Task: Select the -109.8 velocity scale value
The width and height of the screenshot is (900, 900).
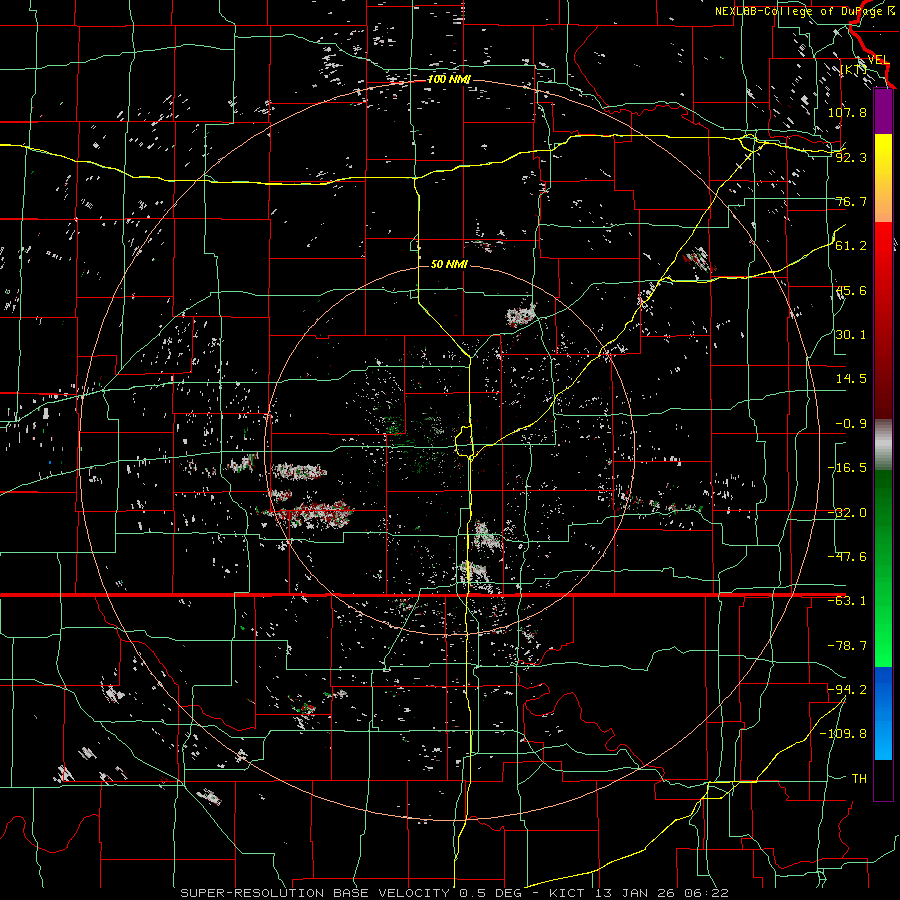Action: pos(843,734)
